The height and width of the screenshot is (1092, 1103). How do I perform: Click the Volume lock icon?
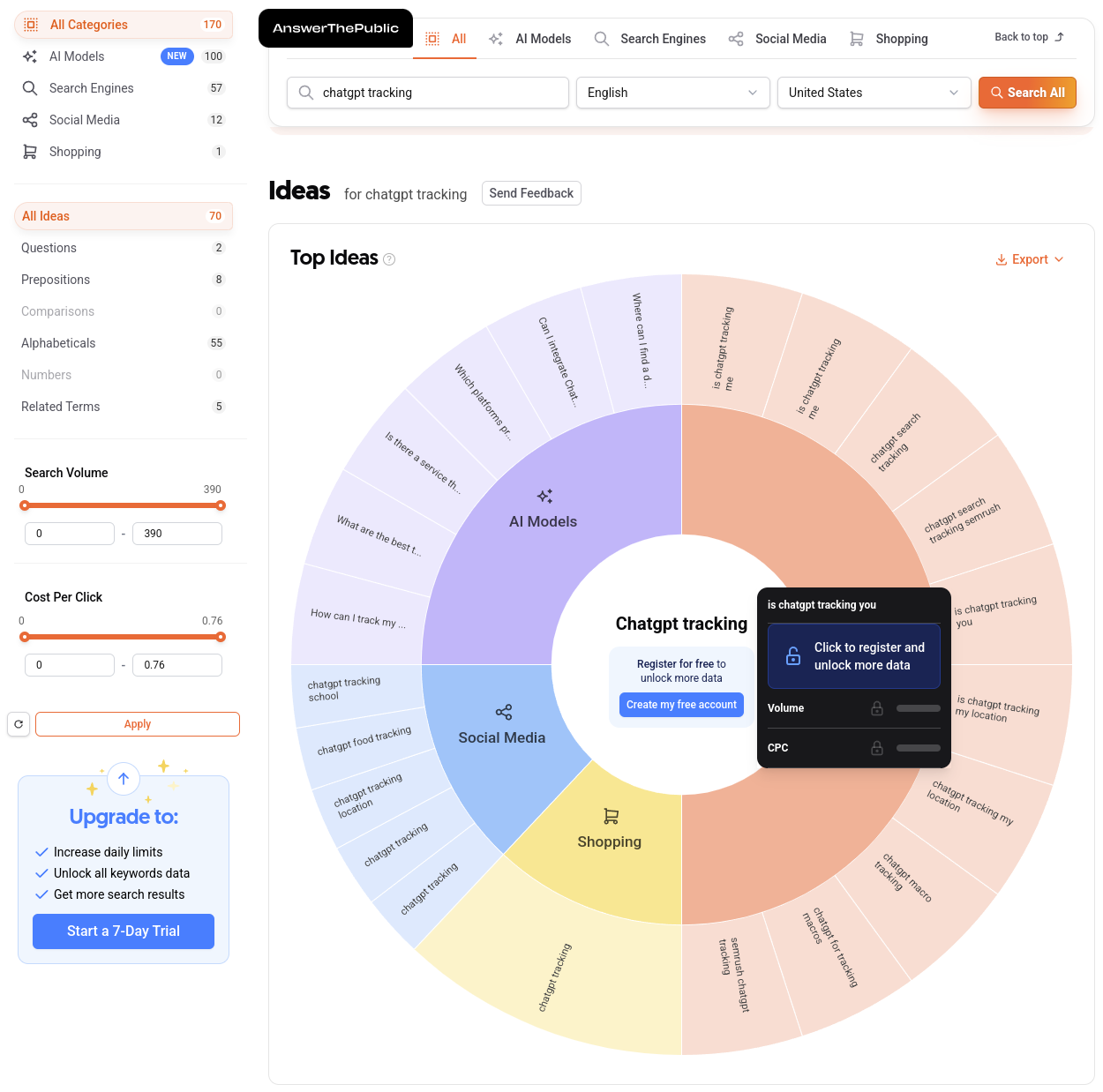pyautogui.click(x=877, y=708)
